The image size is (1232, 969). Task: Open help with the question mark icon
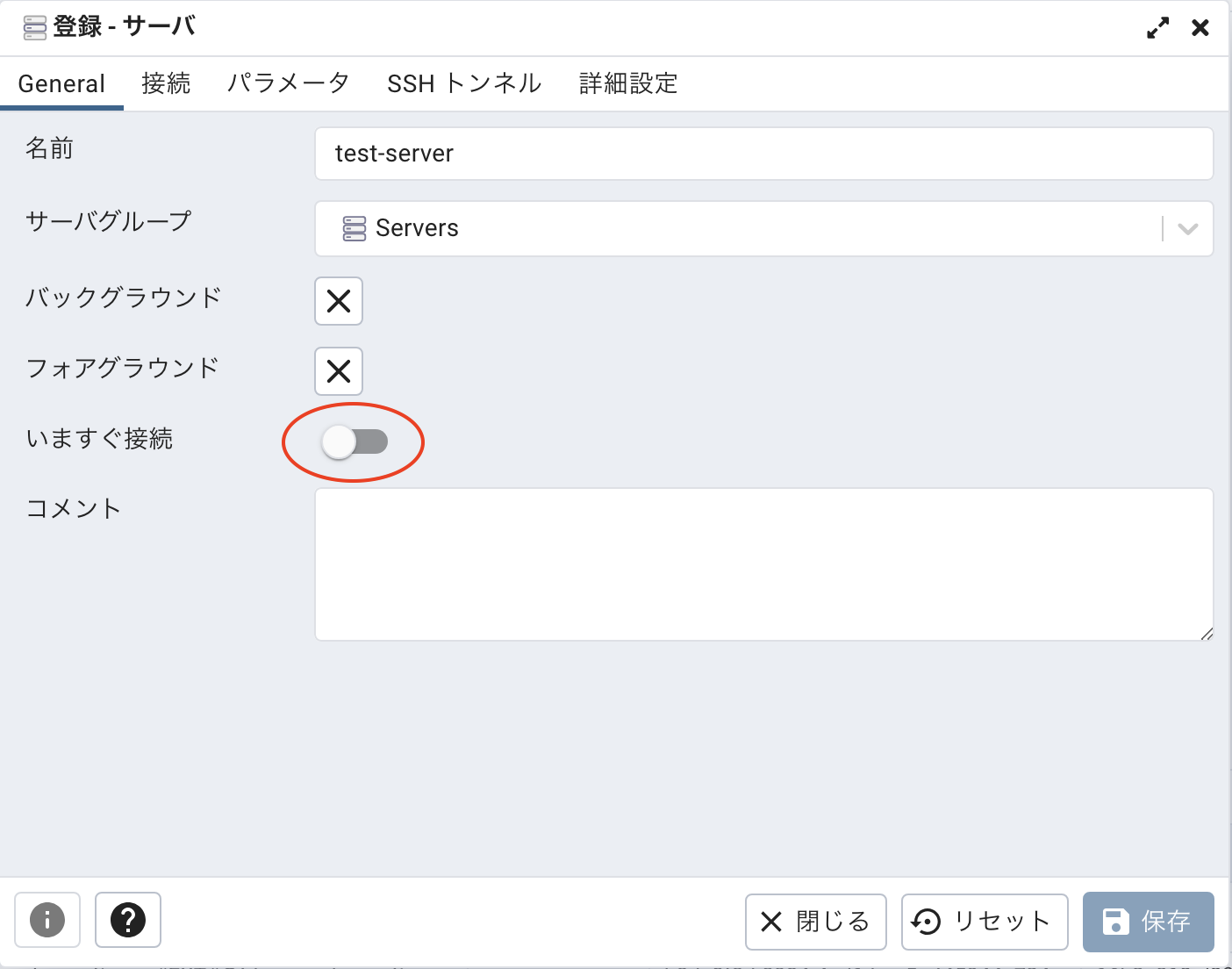(x=128, y=920)
